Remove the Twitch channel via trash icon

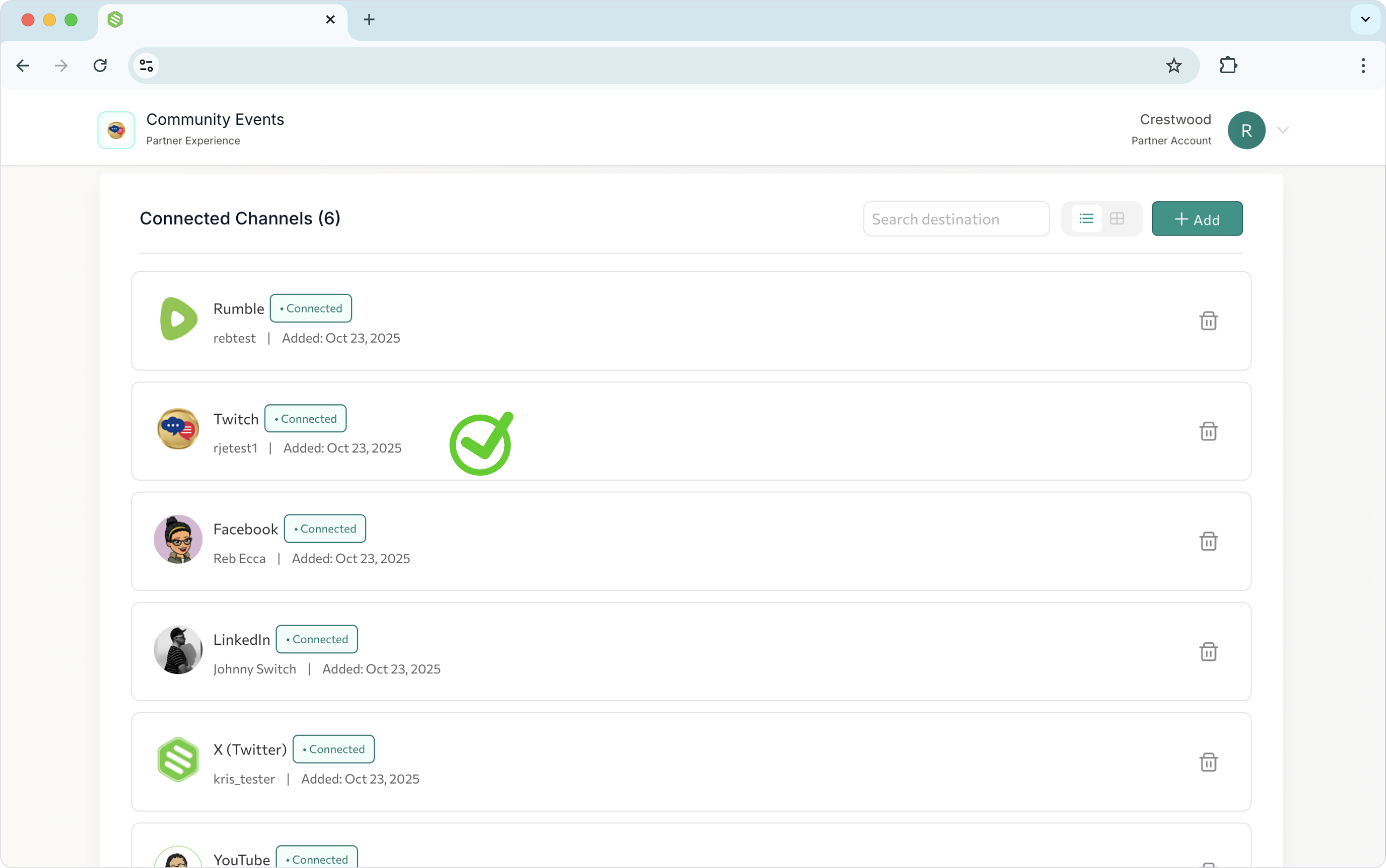tap(1208, 431)
